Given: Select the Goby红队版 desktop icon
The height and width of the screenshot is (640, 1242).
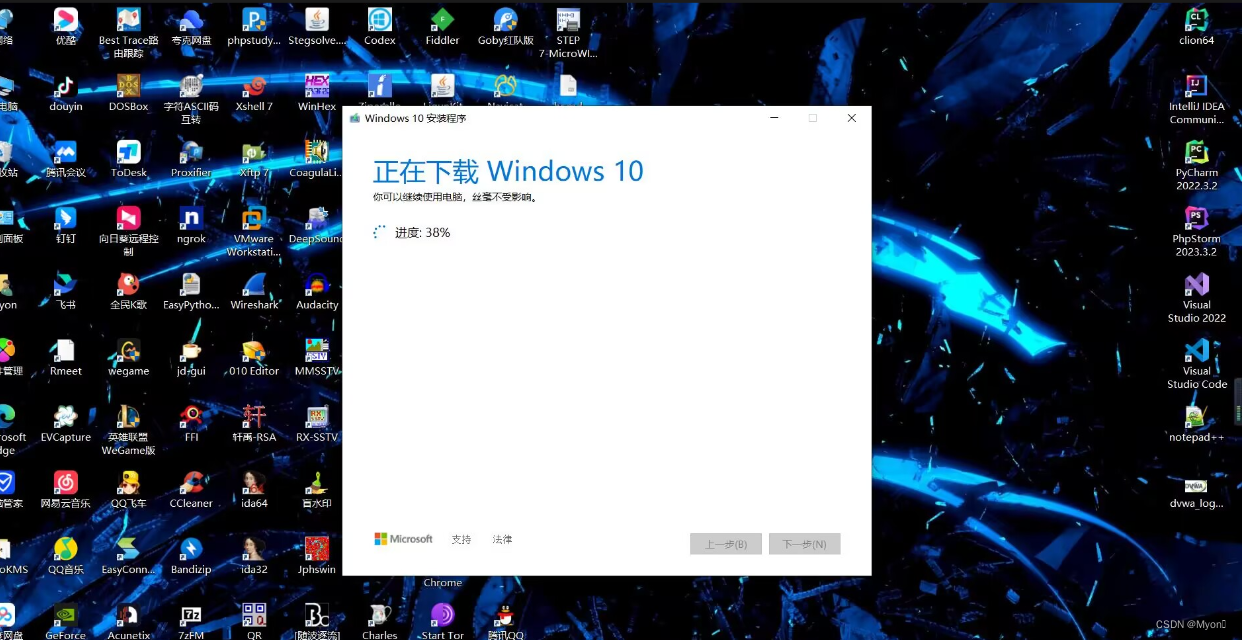Looking at the screenshot, I should (x=505, y=27).
